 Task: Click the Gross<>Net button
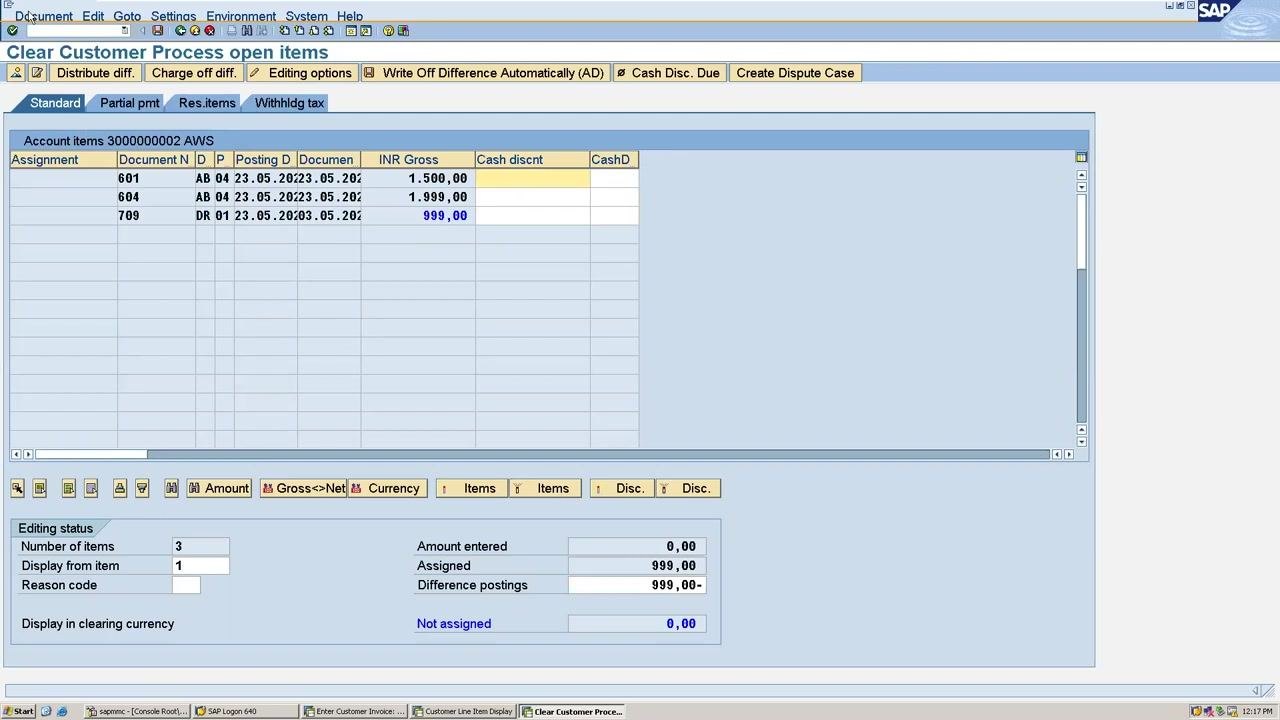[x=303, y=488]
